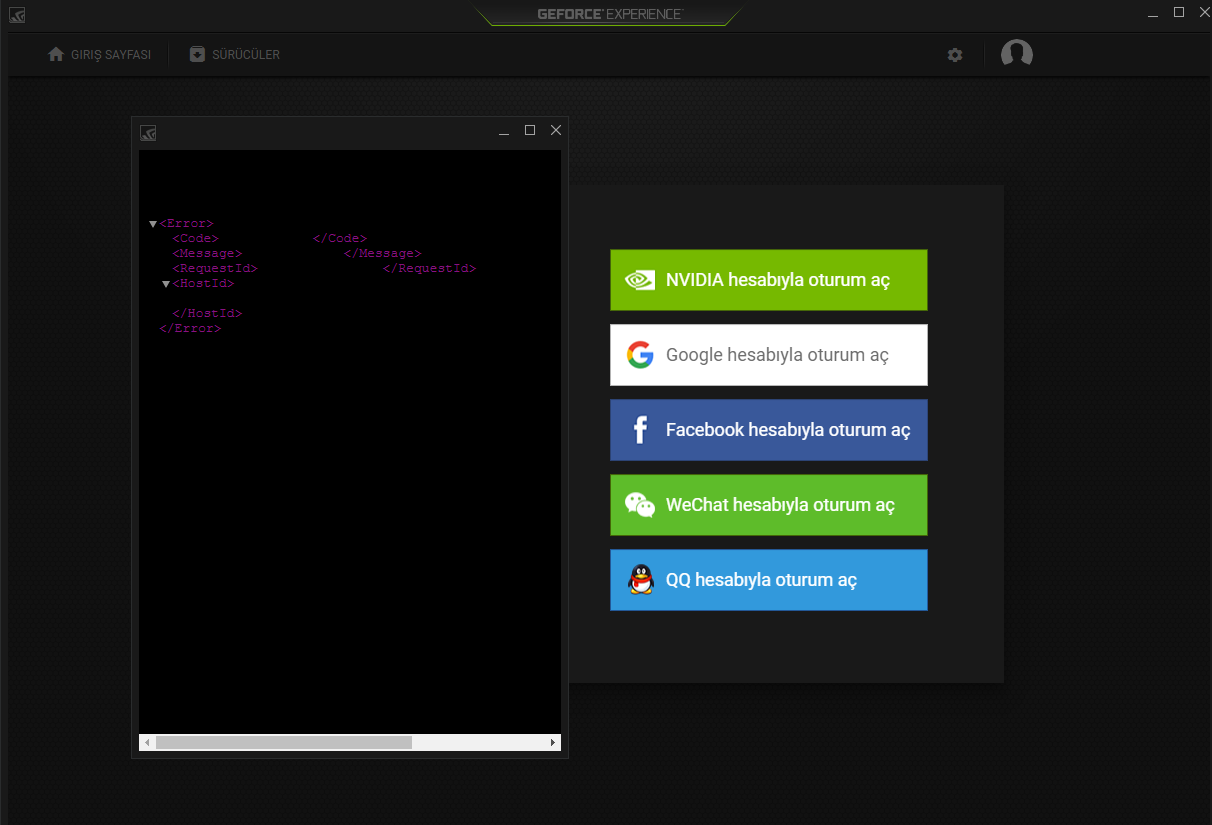Click the </HostId> closing tag text
The image size is (1212, 825).
pyautogui.click(x=207, y=314)
